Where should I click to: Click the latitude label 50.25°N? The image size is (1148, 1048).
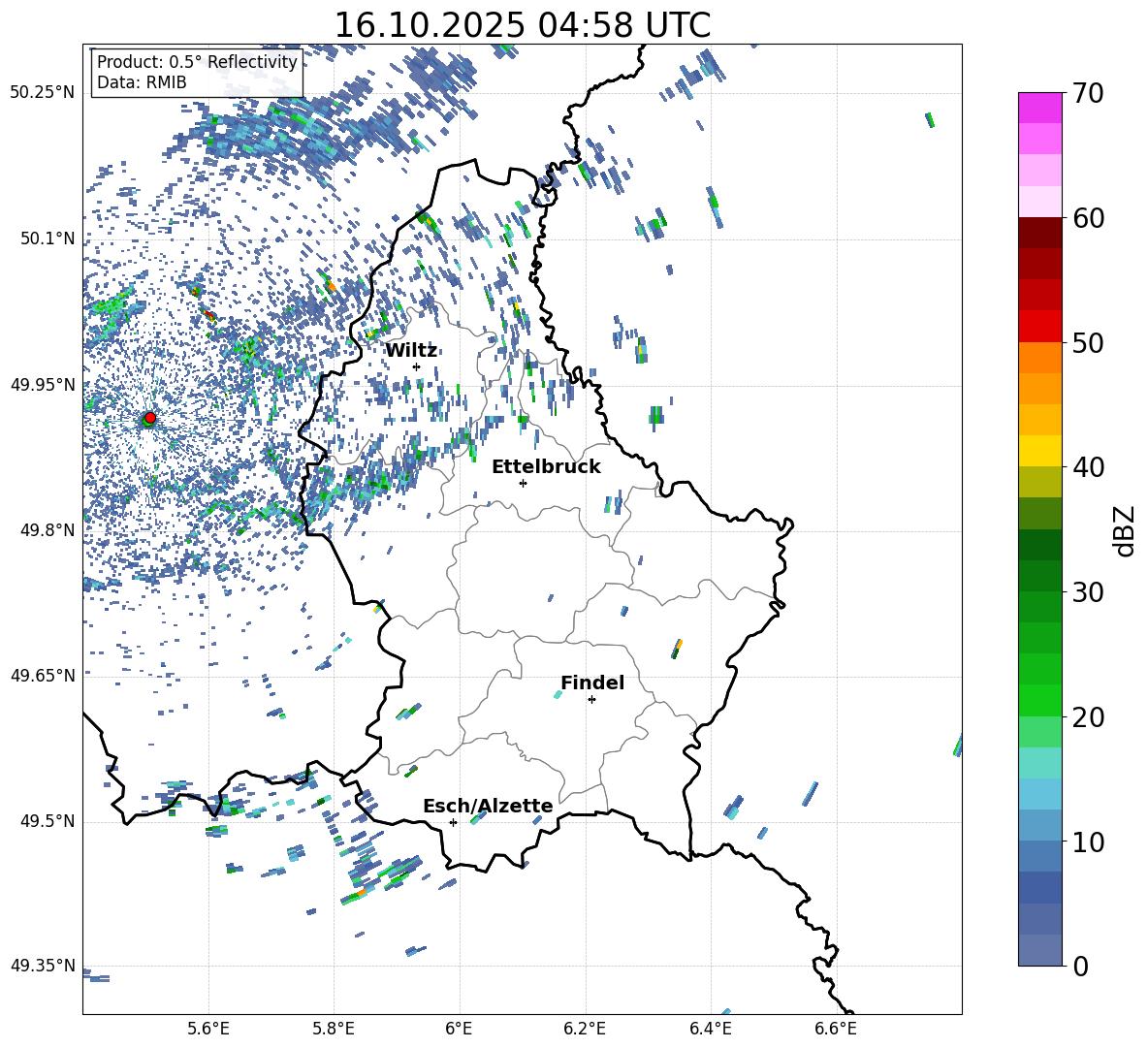43,93
